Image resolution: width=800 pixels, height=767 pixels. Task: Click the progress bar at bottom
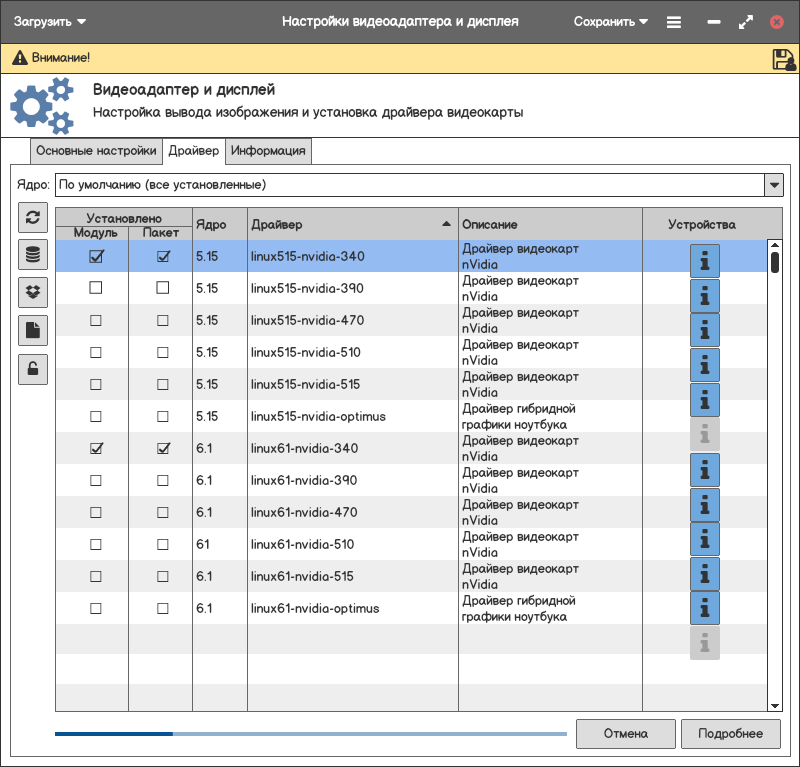[x=310, y=733]
